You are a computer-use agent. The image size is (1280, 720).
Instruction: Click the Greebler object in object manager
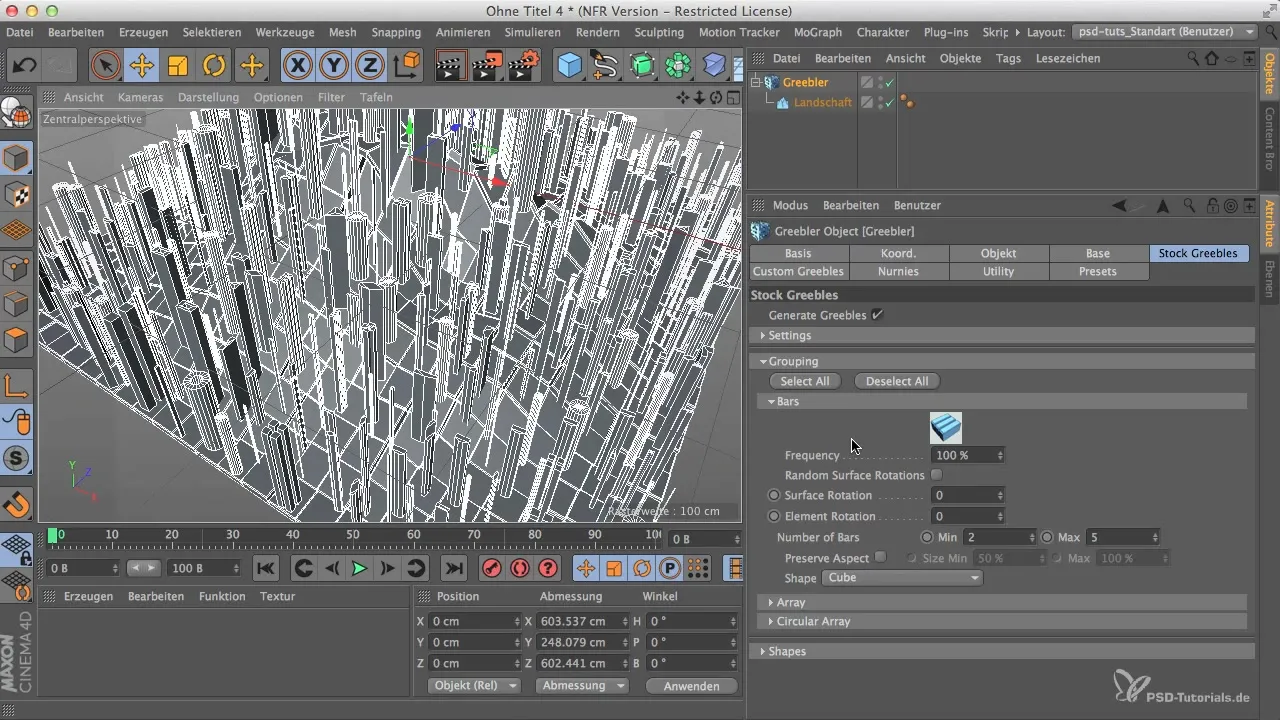tap(805, 82)
